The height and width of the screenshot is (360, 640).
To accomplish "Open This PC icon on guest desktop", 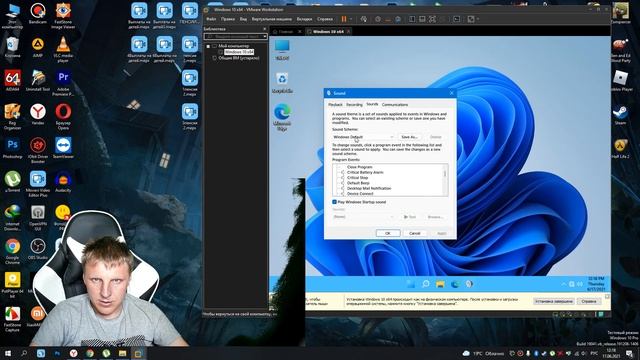I will 282,50.
